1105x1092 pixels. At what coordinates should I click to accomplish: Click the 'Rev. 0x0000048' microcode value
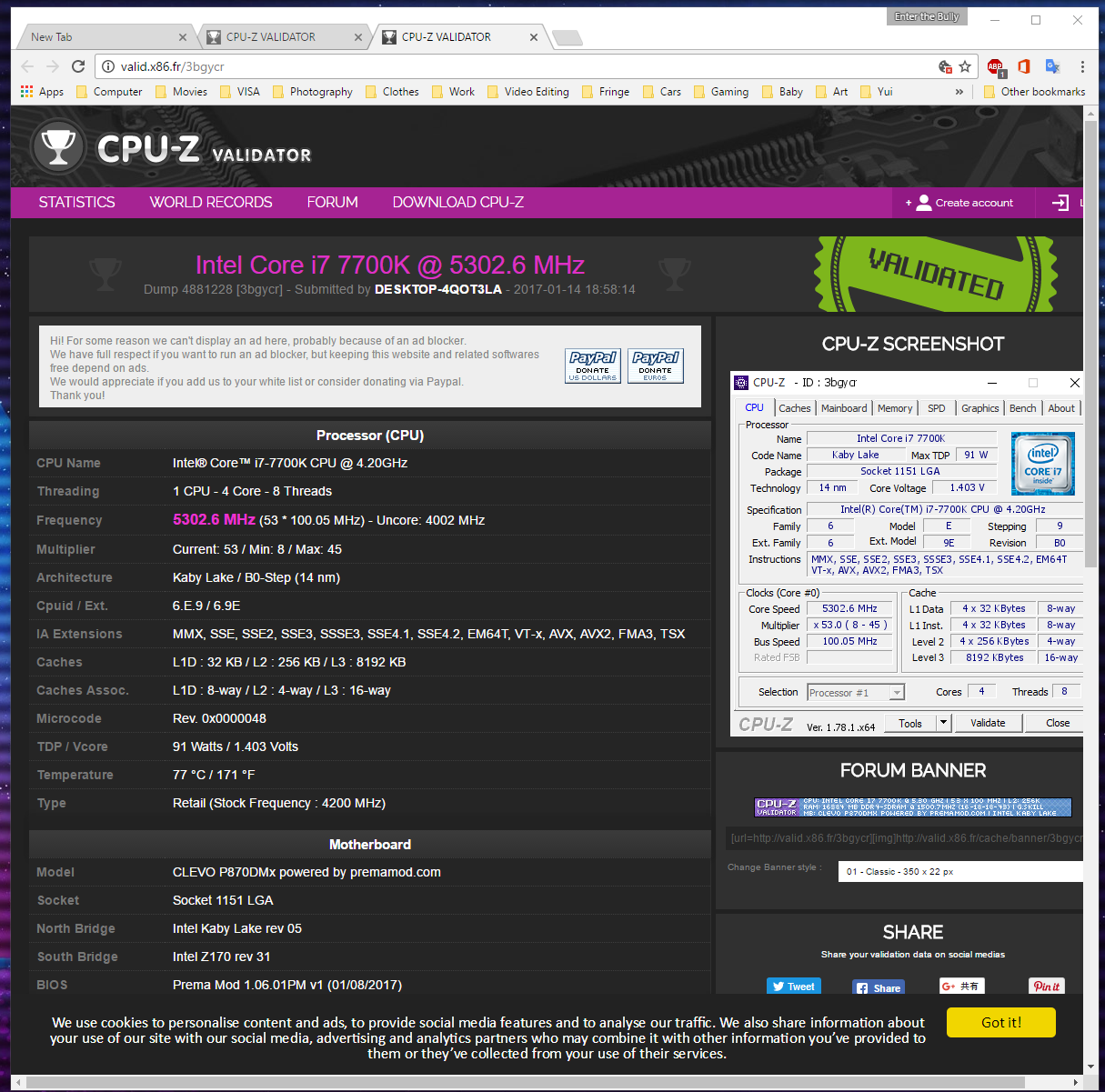[219, 718]
